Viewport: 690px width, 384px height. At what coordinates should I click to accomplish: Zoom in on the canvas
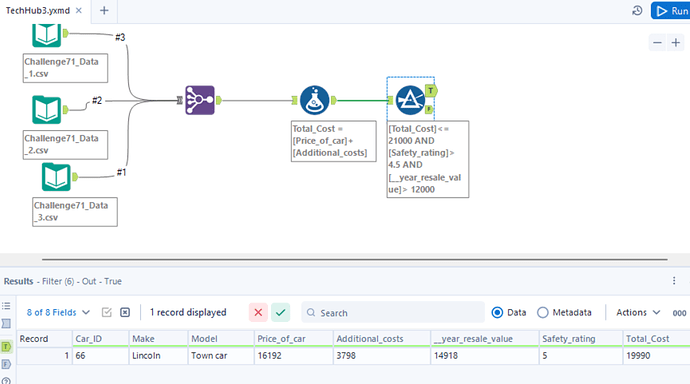676,43
